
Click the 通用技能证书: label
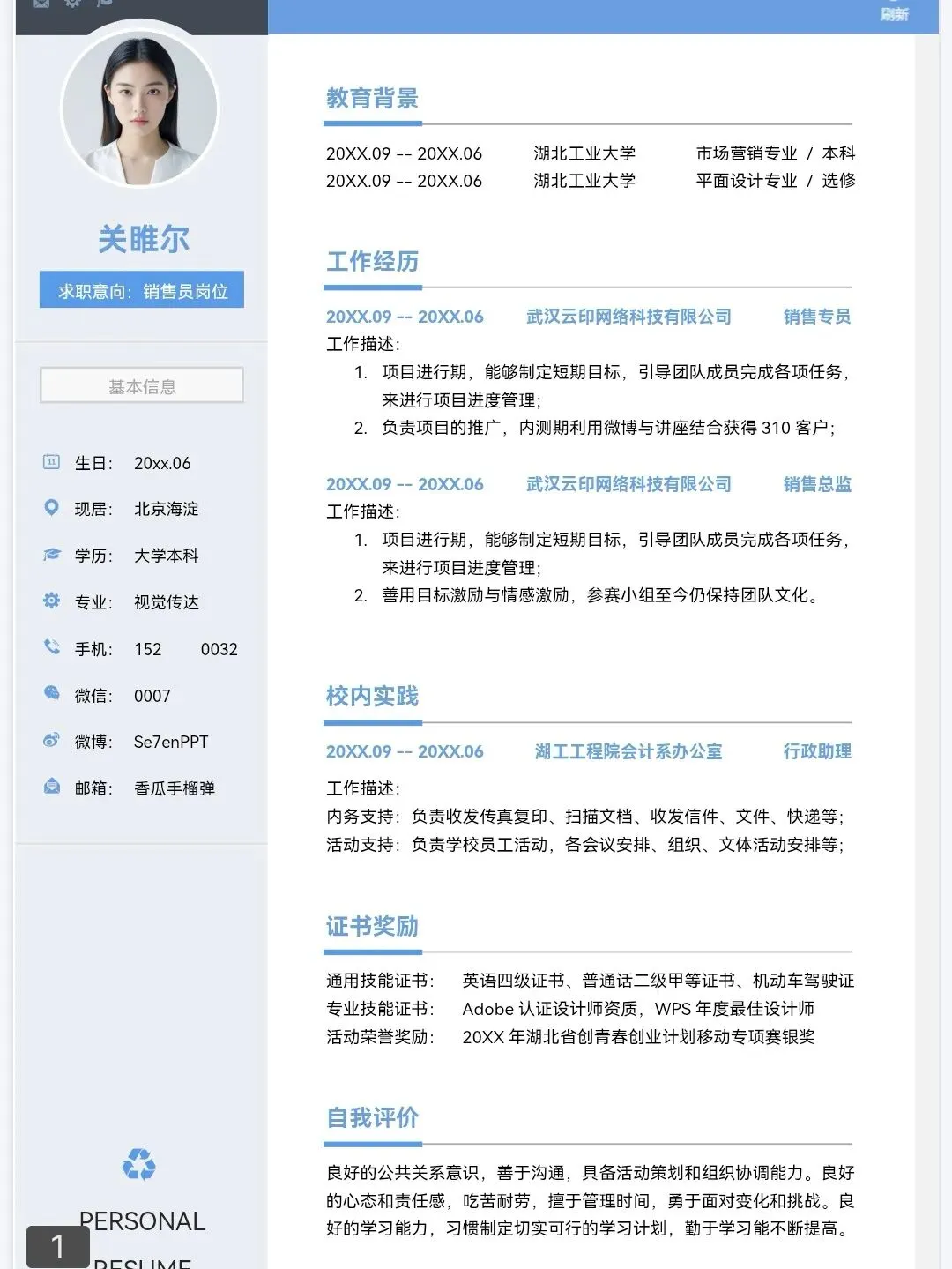[381, 981]
